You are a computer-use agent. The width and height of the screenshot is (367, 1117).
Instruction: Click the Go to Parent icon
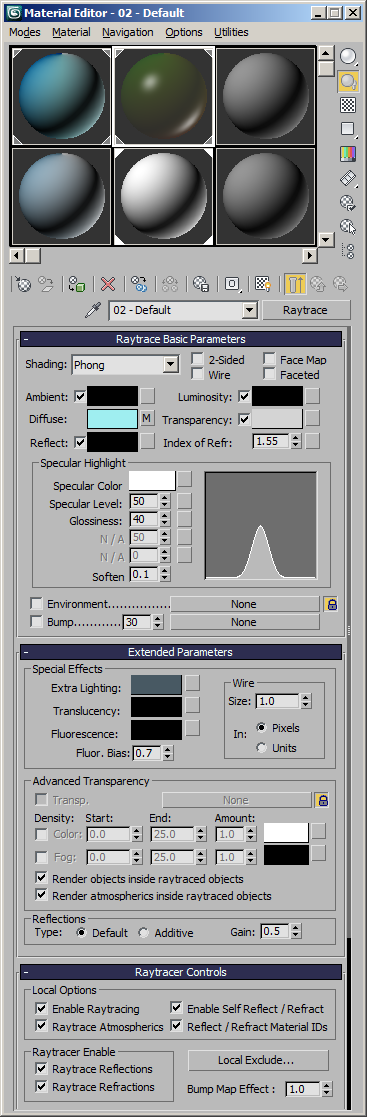pyautogui.click(x=318, y=284)
